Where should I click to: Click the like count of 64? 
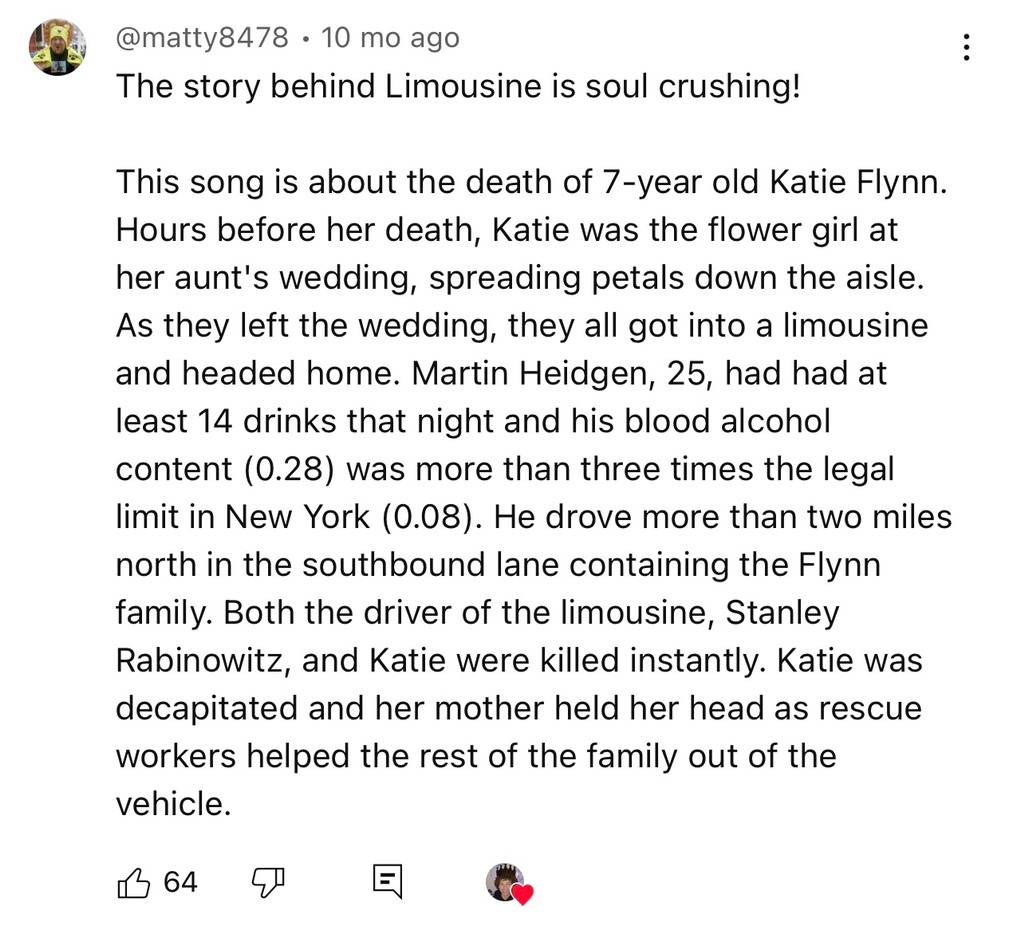click(180, 882)
